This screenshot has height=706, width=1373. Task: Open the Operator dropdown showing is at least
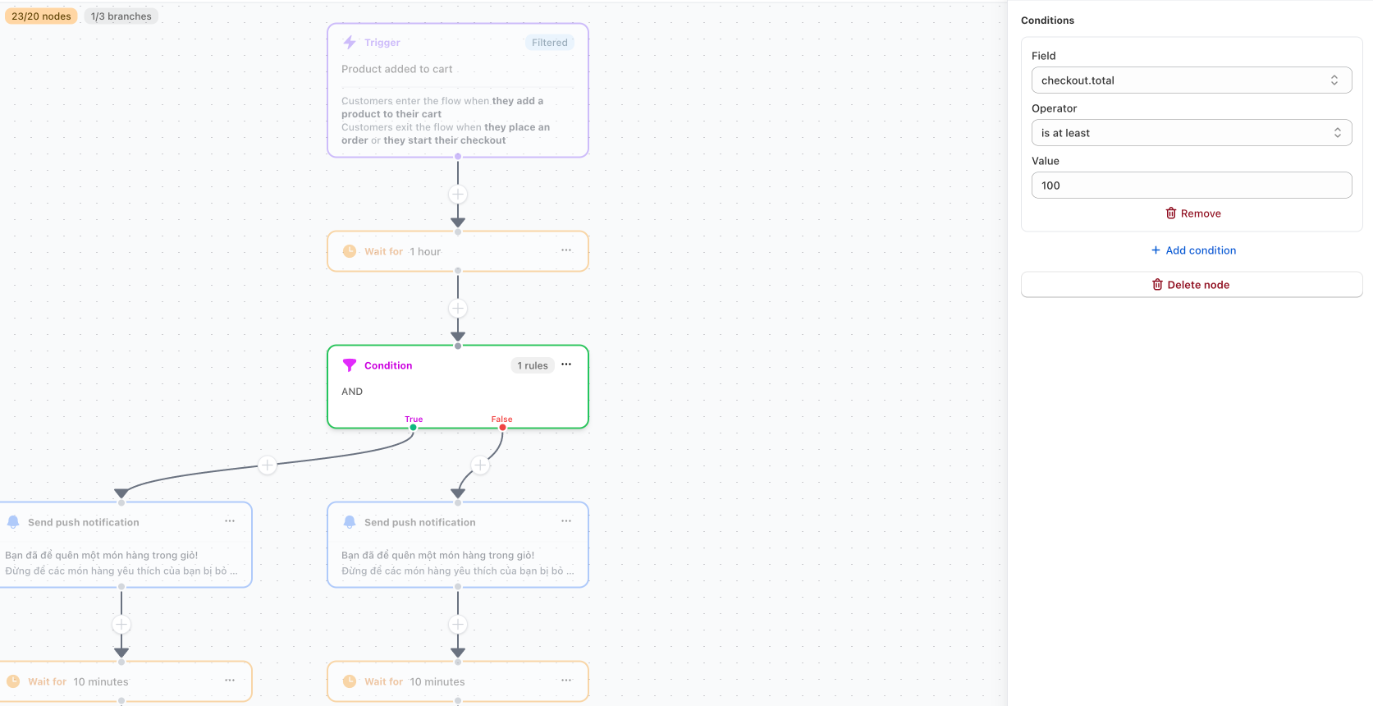tap(1191, 133)
